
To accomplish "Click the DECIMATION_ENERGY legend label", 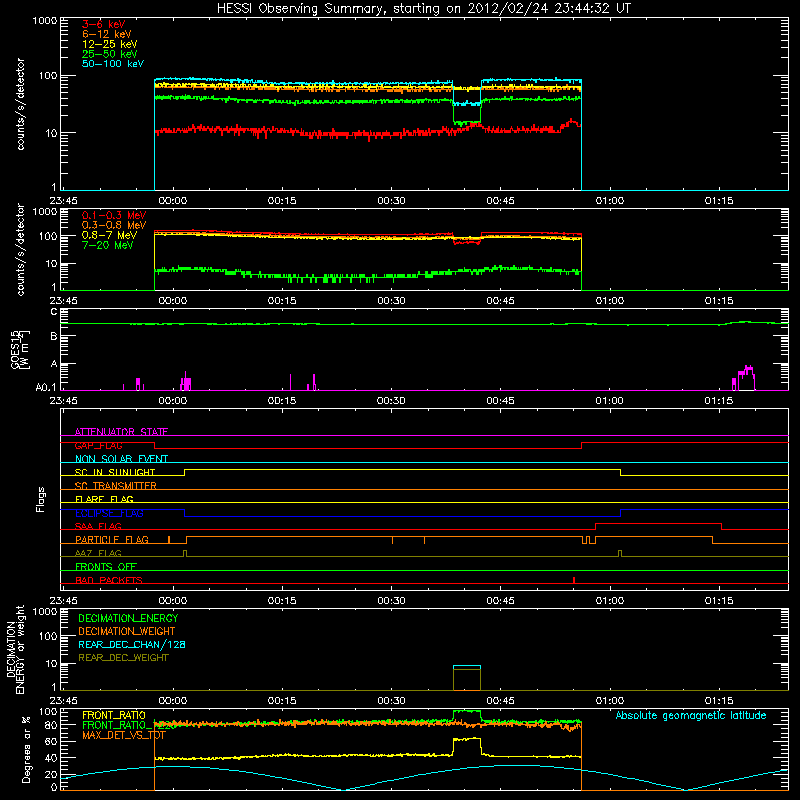I will click(x=128, y=618).
